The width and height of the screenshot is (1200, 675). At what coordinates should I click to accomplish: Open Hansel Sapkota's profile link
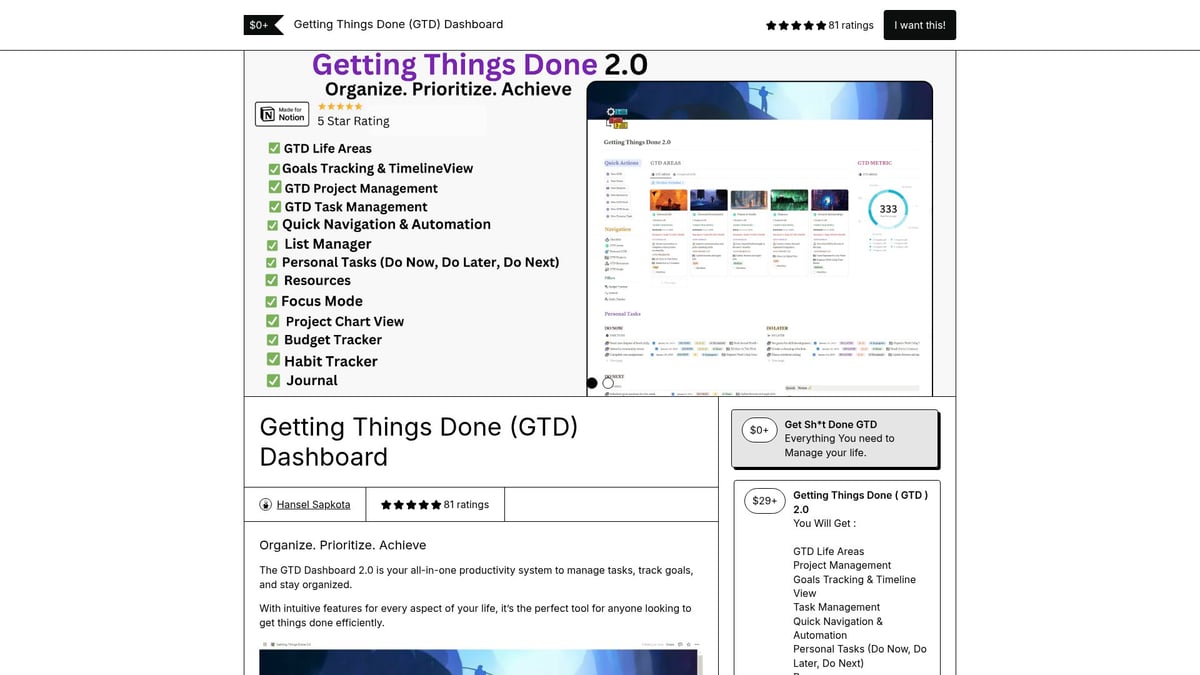pos(312,504)
